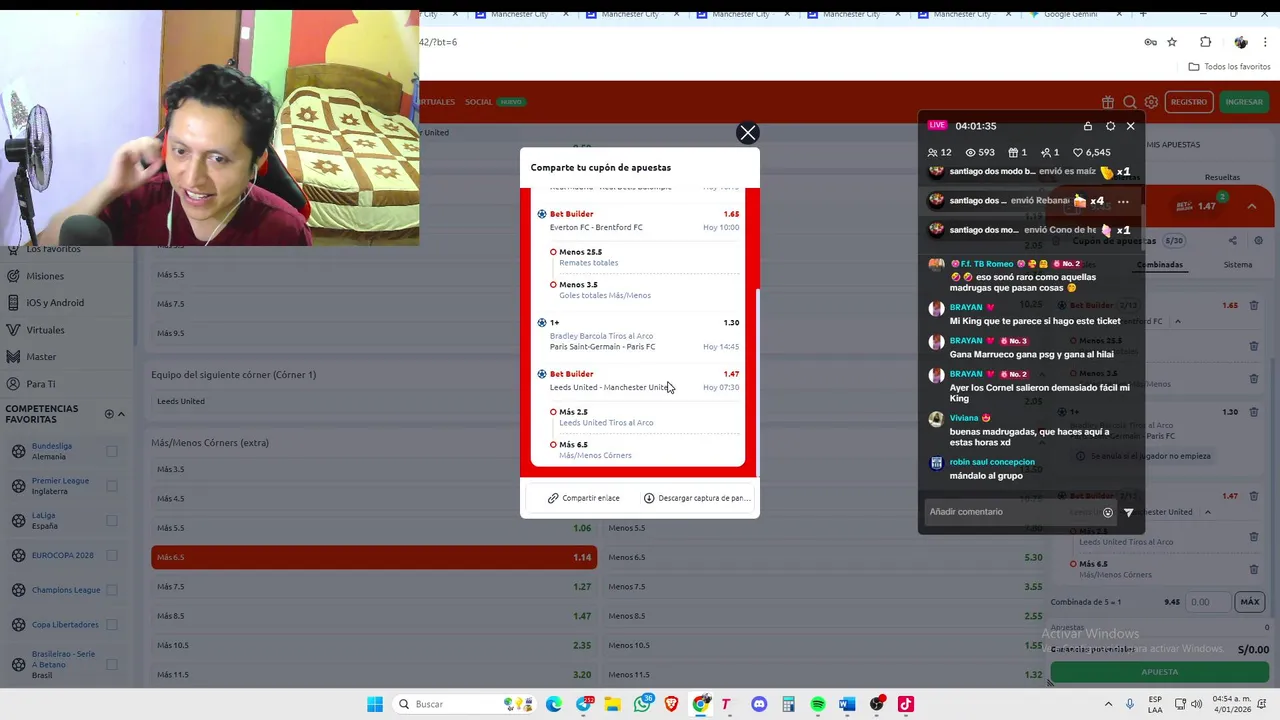Open iOS y Android sidebar item

(55, 303)
